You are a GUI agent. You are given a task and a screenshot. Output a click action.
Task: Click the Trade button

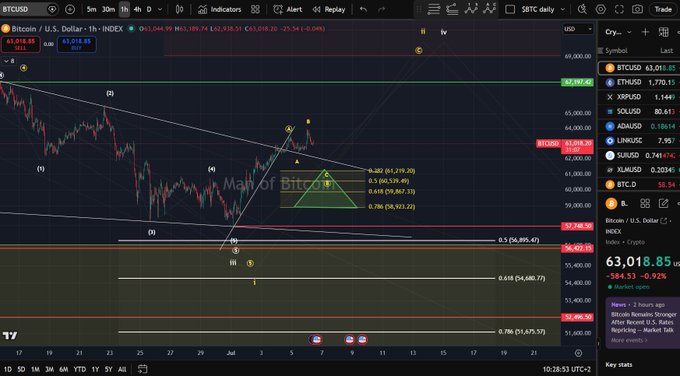663,9
